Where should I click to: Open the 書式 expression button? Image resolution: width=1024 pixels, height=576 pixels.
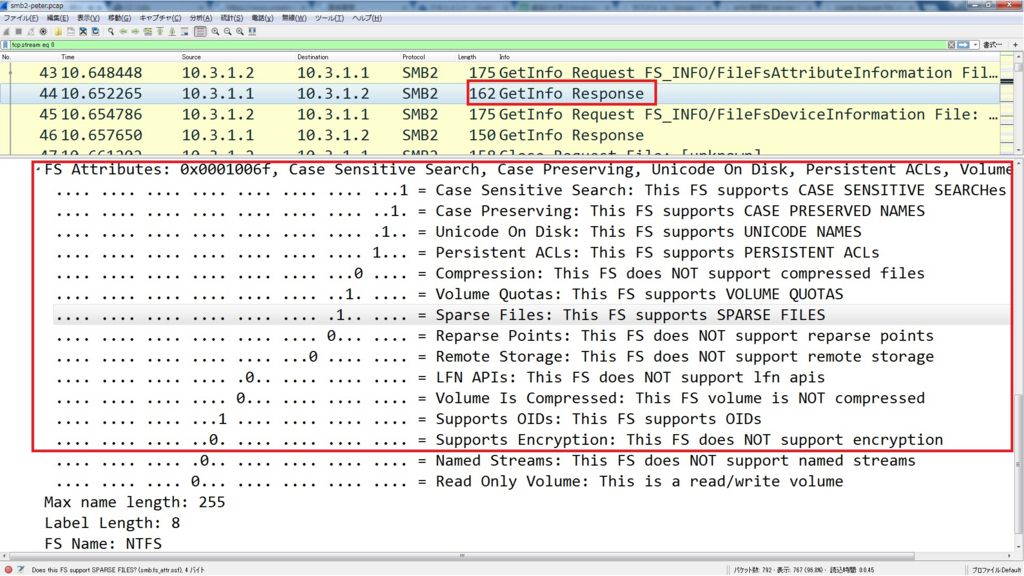pos(992,45)
